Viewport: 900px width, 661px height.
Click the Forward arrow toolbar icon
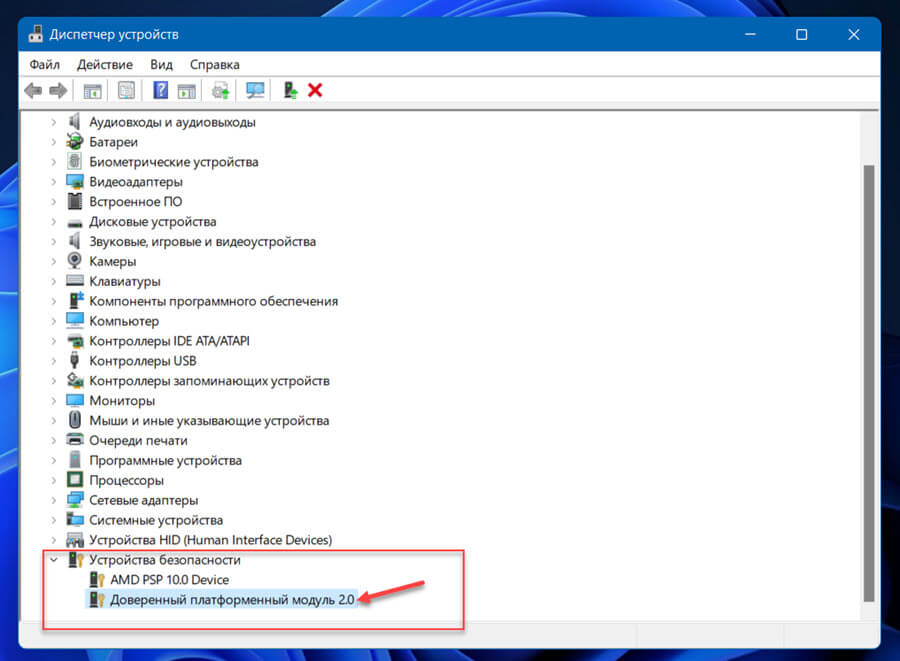coord(58,90)
